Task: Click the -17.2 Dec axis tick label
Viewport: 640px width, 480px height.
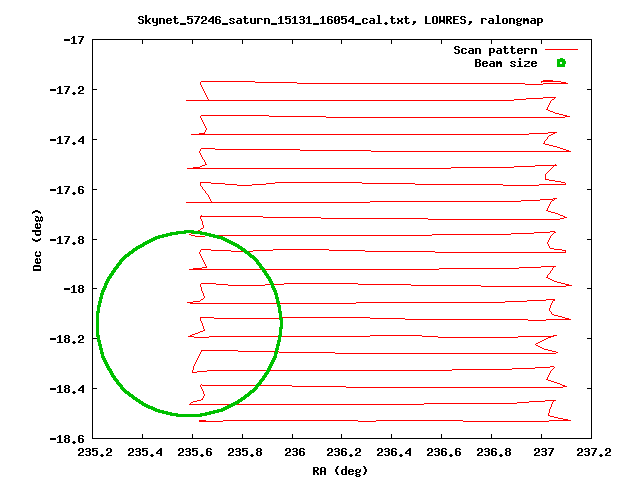Action: tap(67, 90)
